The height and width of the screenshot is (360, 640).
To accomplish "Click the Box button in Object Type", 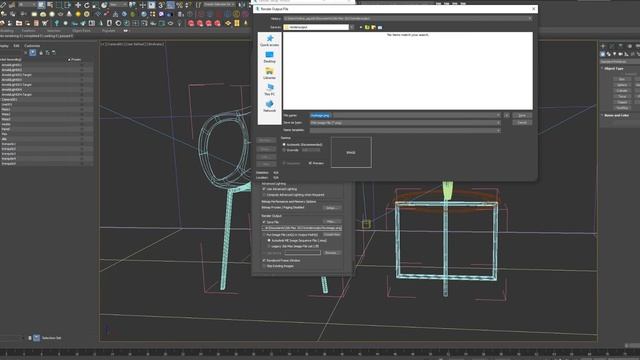I will pyautogui.click(x=622, y=79).
